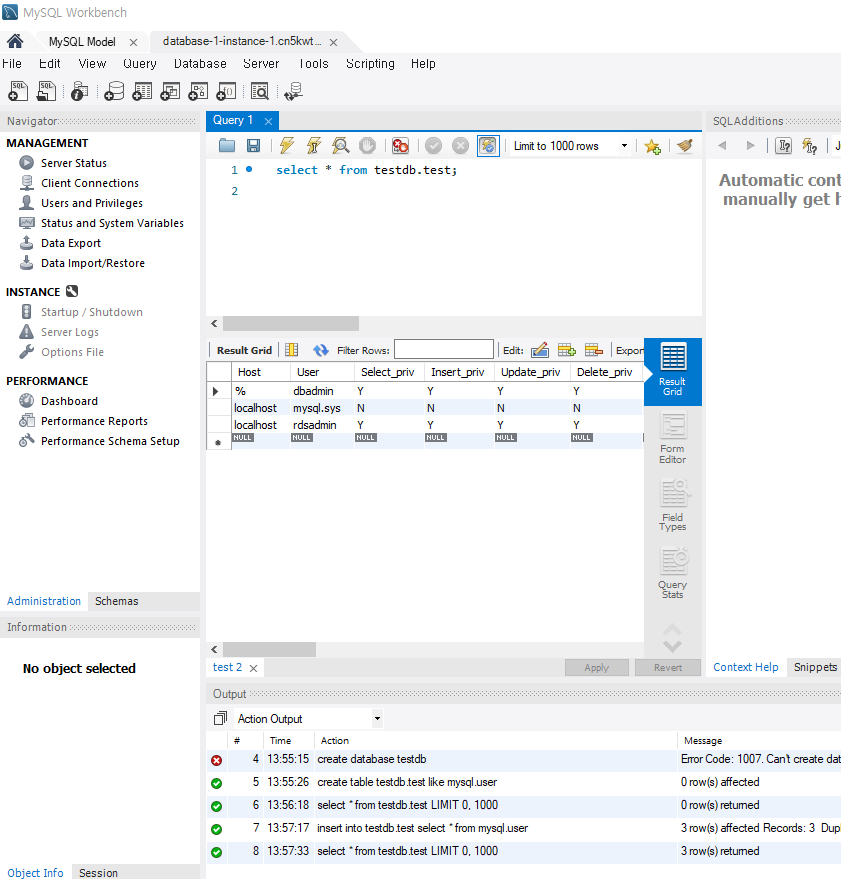
Task: Open the Snippets tab
Action: [815, 667]
